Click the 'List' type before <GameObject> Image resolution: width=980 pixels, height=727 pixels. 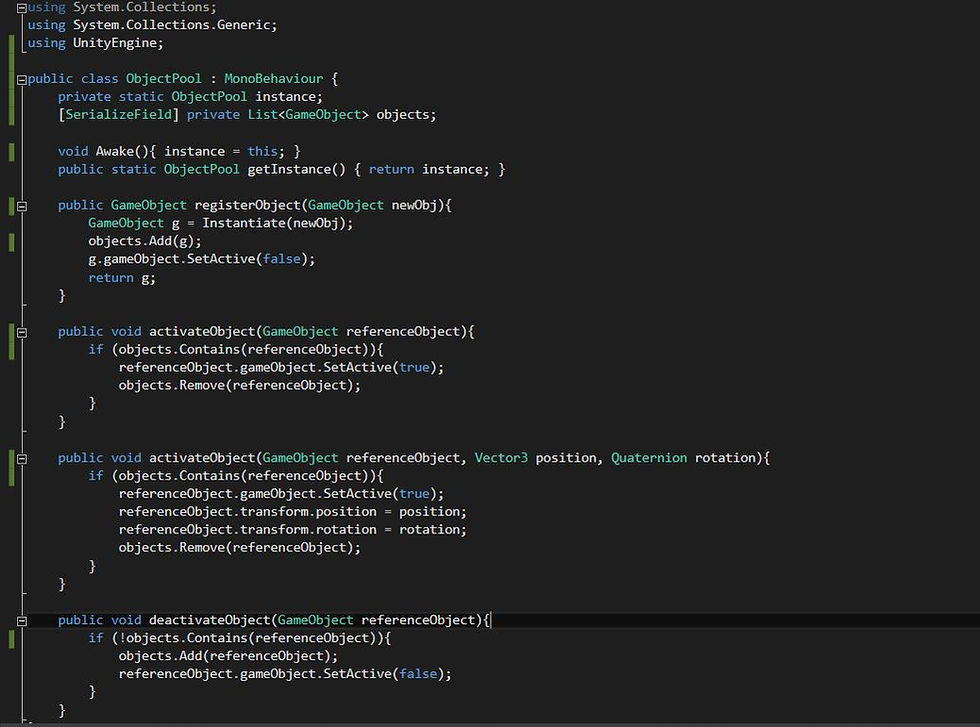tap(262, 114)
